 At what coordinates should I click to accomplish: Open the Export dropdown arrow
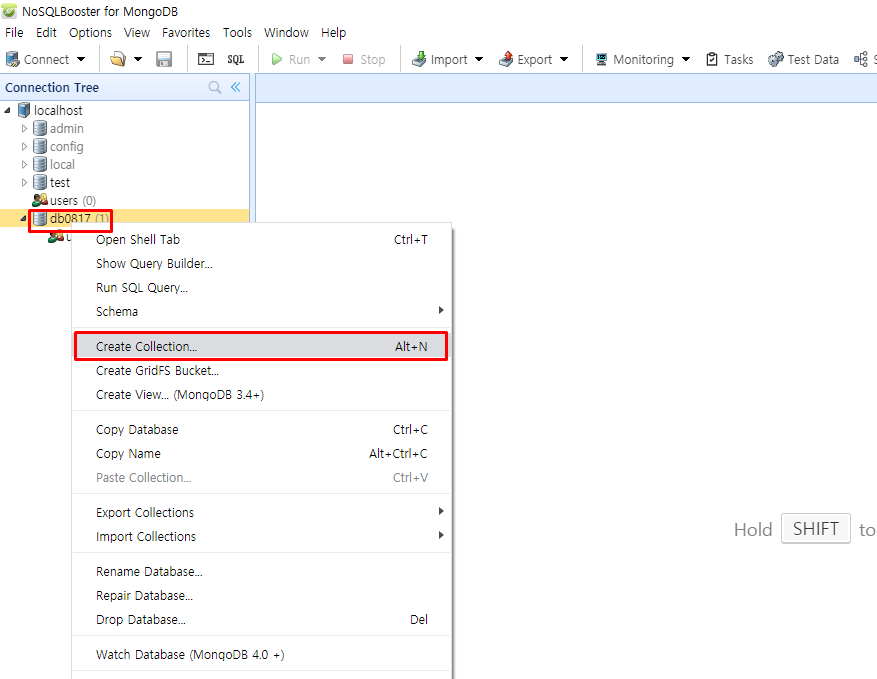(564, 59)
